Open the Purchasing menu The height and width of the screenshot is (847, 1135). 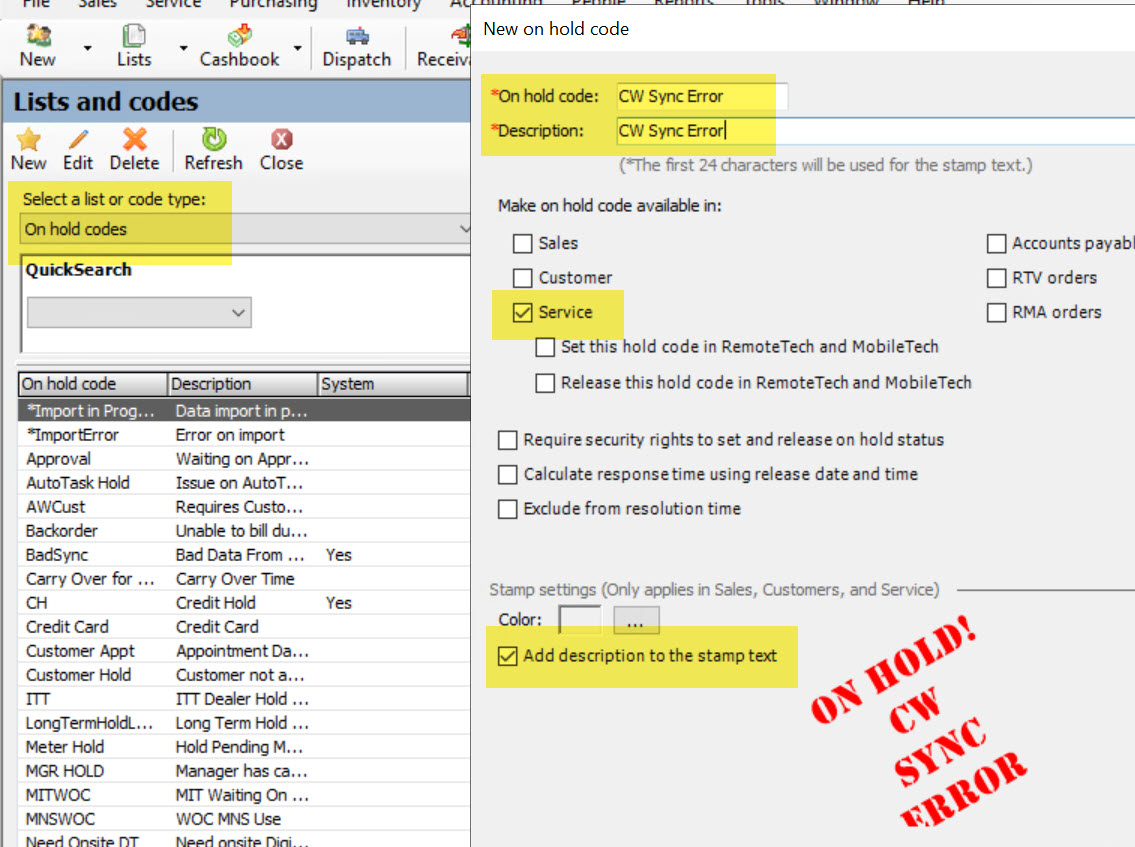[273, 4]
